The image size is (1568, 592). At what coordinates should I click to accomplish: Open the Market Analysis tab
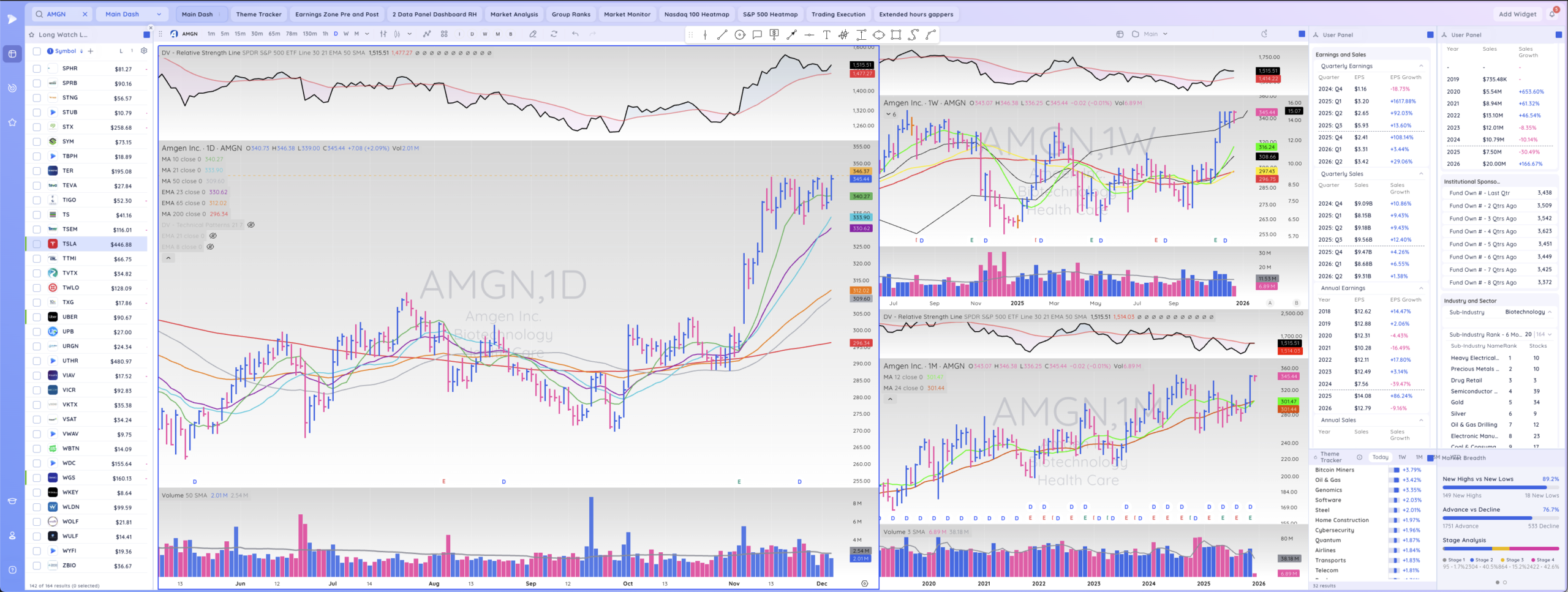pyautogui.click(x=514, y=14)
